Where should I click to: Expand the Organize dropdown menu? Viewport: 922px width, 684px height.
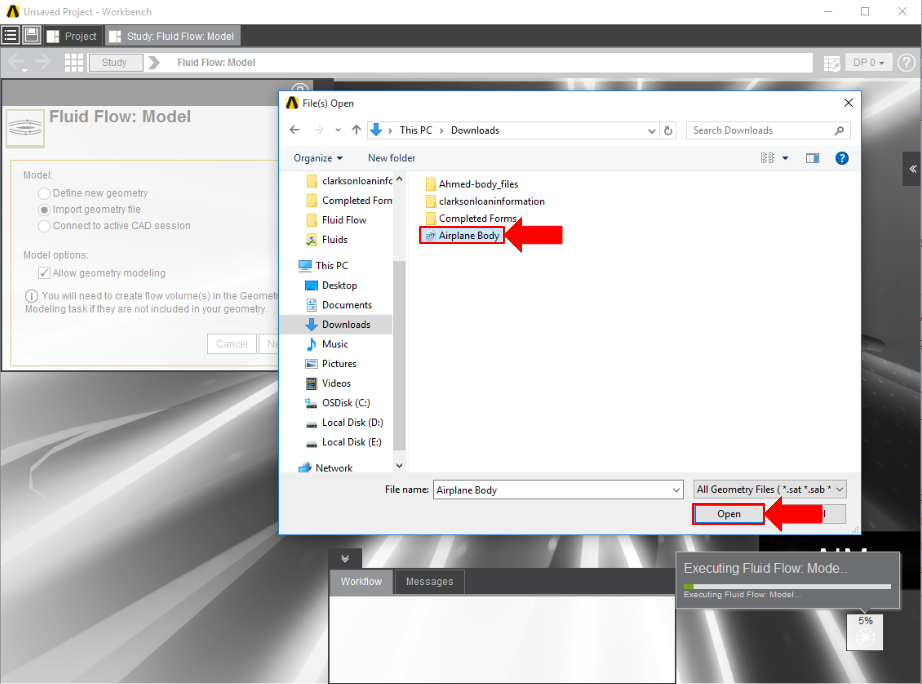[x=318, y=158]
